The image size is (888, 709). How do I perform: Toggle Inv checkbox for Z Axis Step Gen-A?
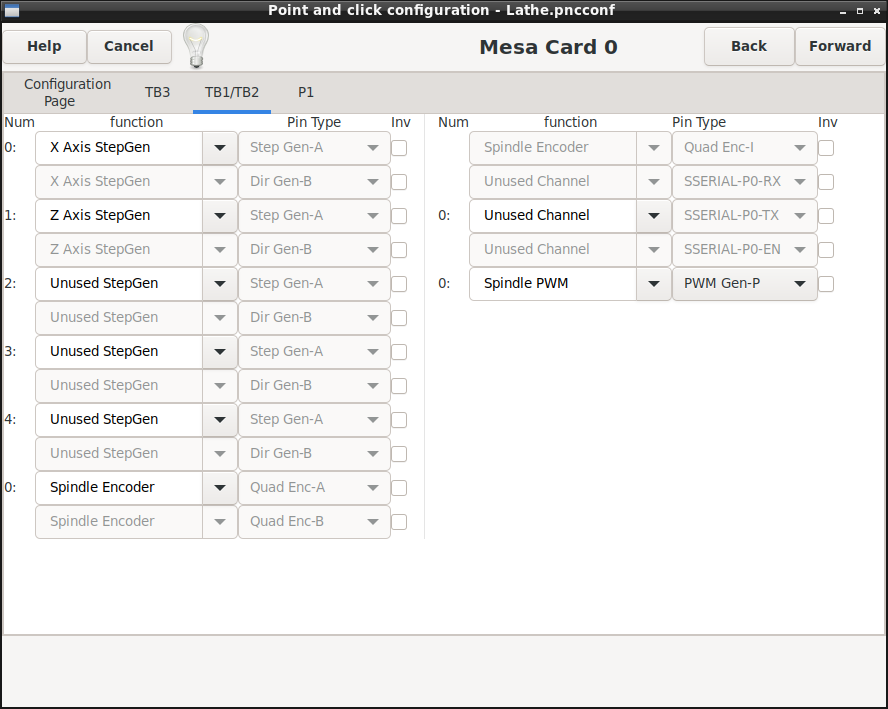399,216
